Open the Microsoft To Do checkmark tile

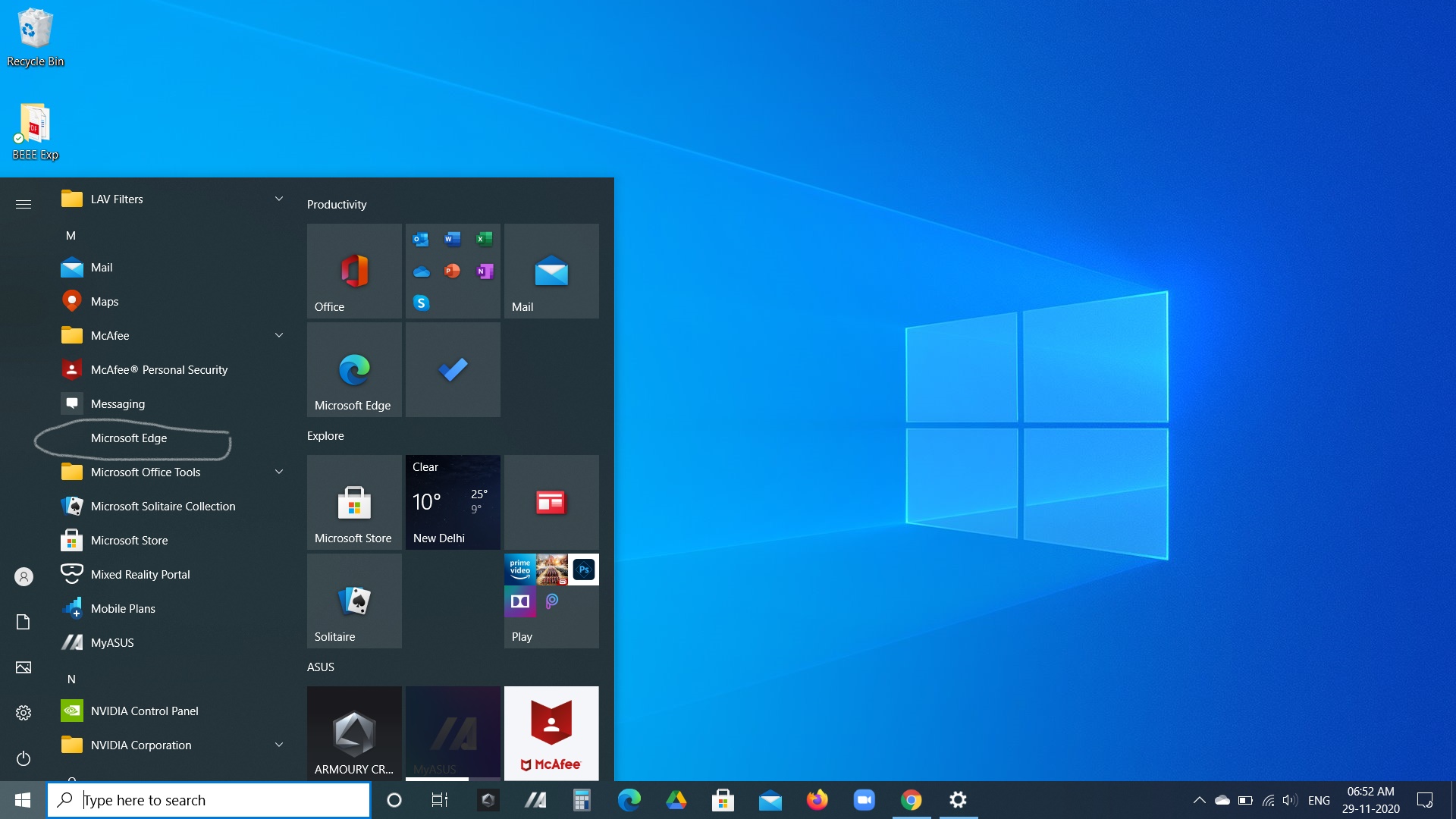(453, 369)
